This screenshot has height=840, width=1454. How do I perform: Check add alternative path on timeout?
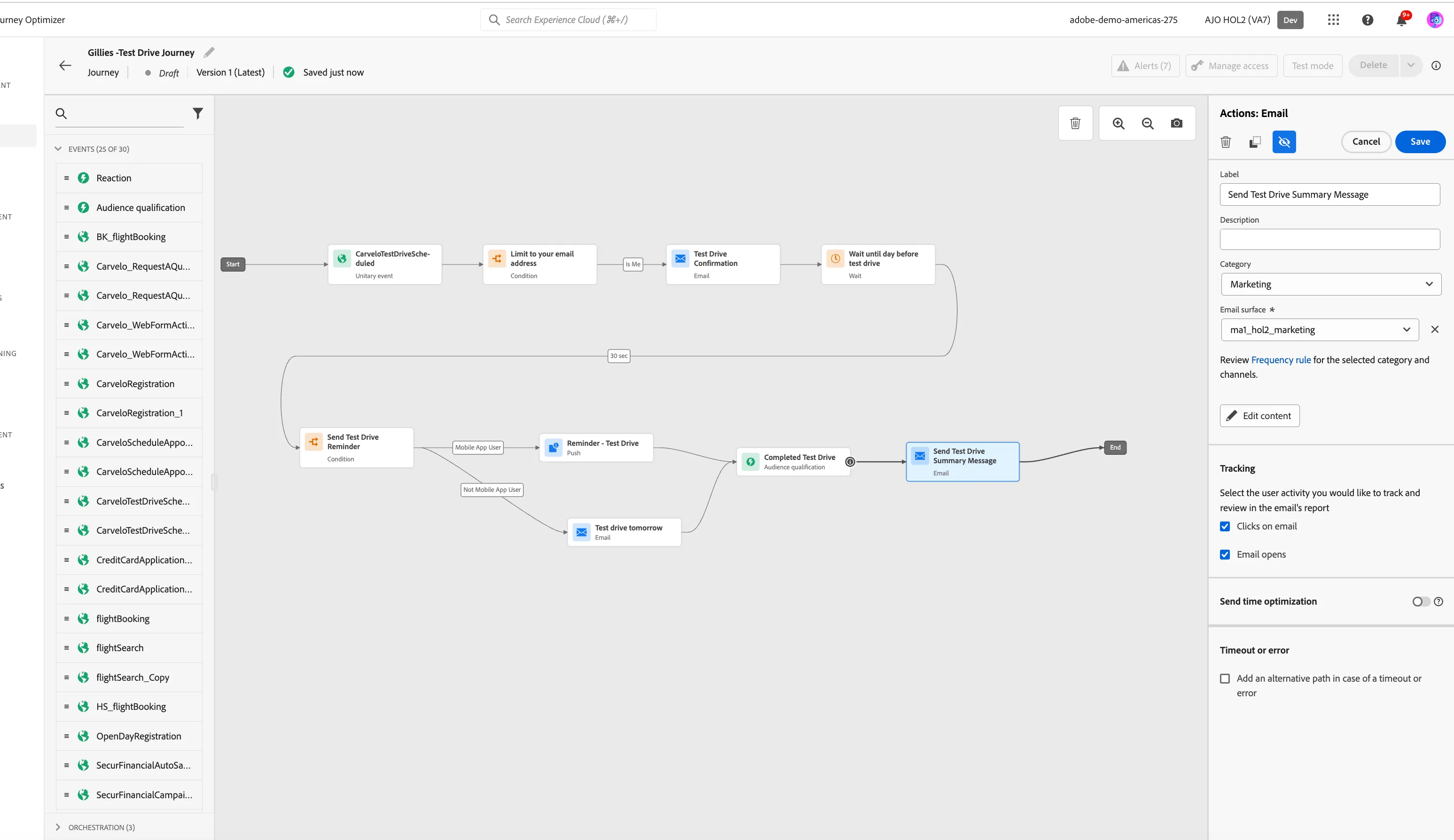click(x=1224, y=678)
